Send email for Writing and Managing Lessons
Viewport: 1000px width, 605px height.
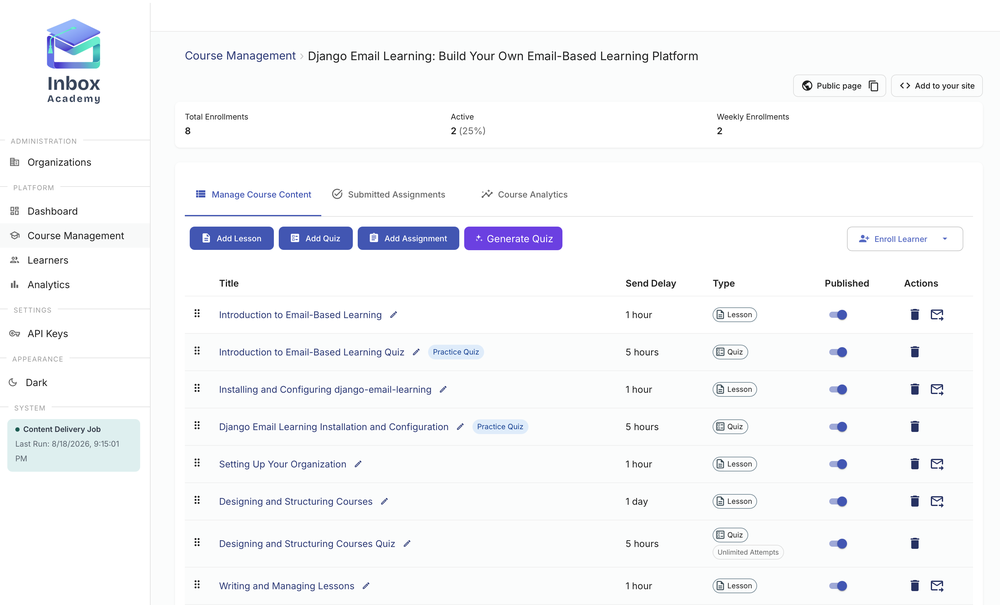tap(937, 585)
